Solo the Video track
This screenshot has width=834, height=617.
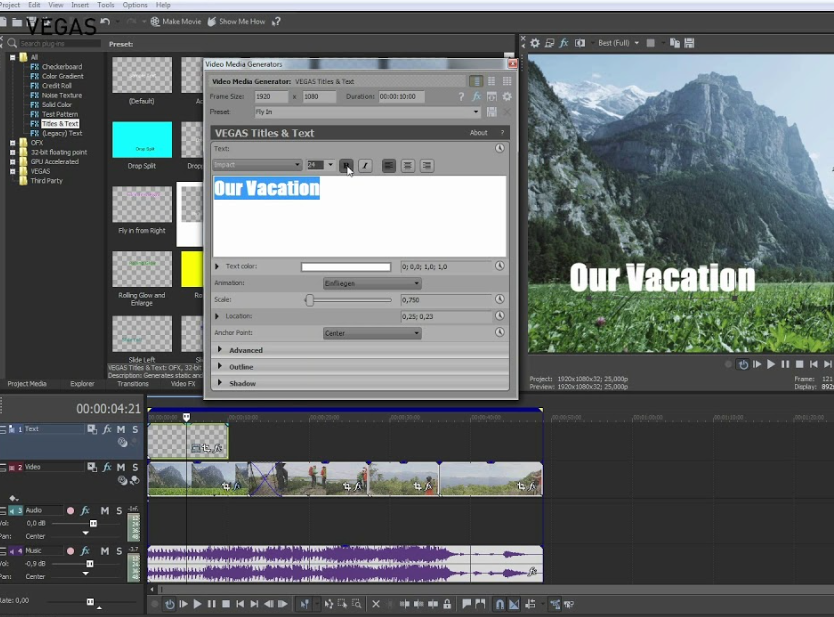pos(135,467)
